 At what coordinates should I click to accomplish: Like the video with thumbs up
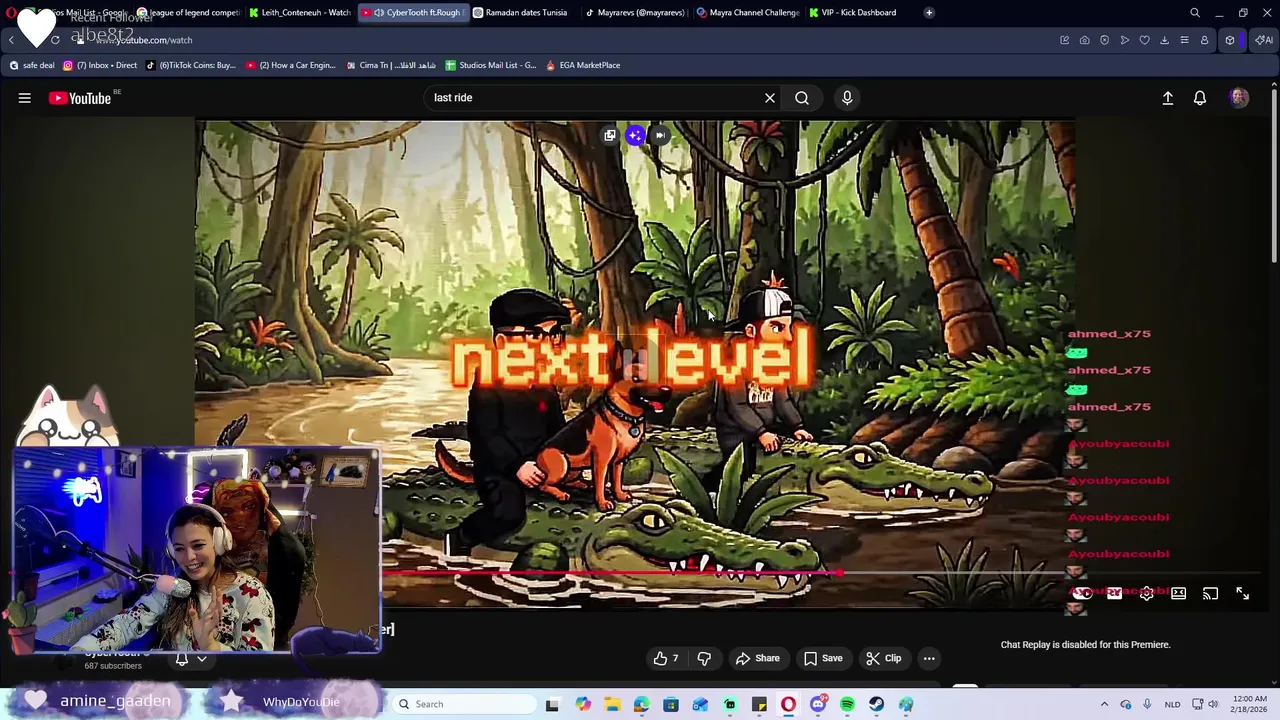tap(667, 658)
